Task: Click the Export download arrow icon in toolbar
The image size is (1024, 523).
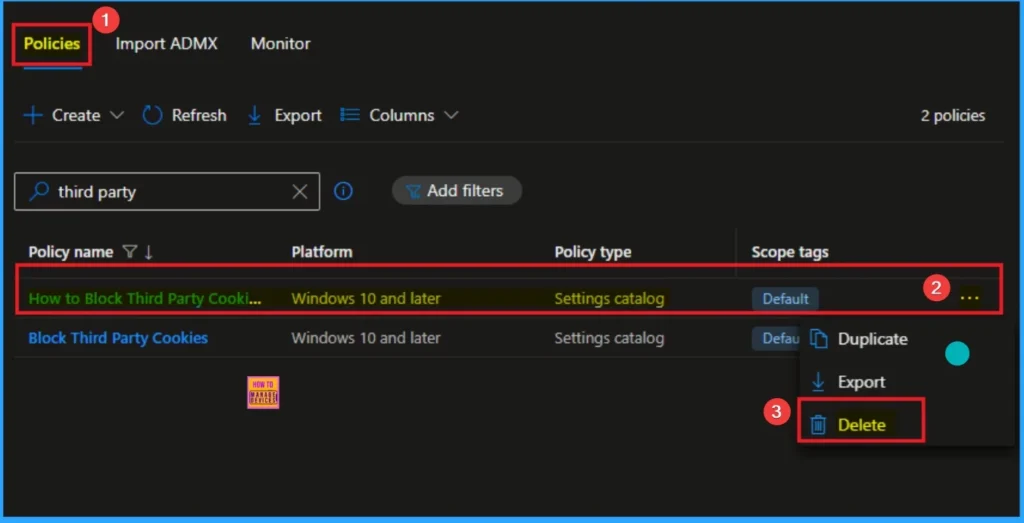Action: [255, 116]
